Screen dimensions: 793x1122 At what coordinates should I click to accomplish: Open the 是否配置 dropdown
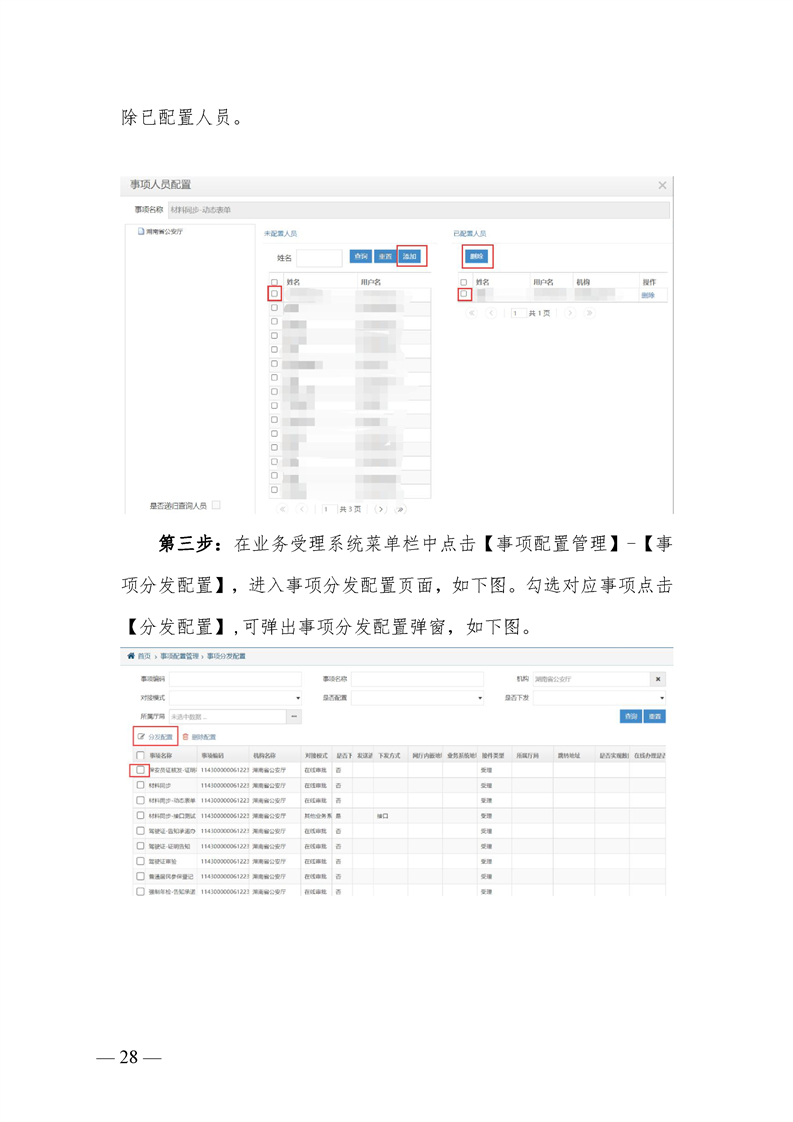point(417,698)
